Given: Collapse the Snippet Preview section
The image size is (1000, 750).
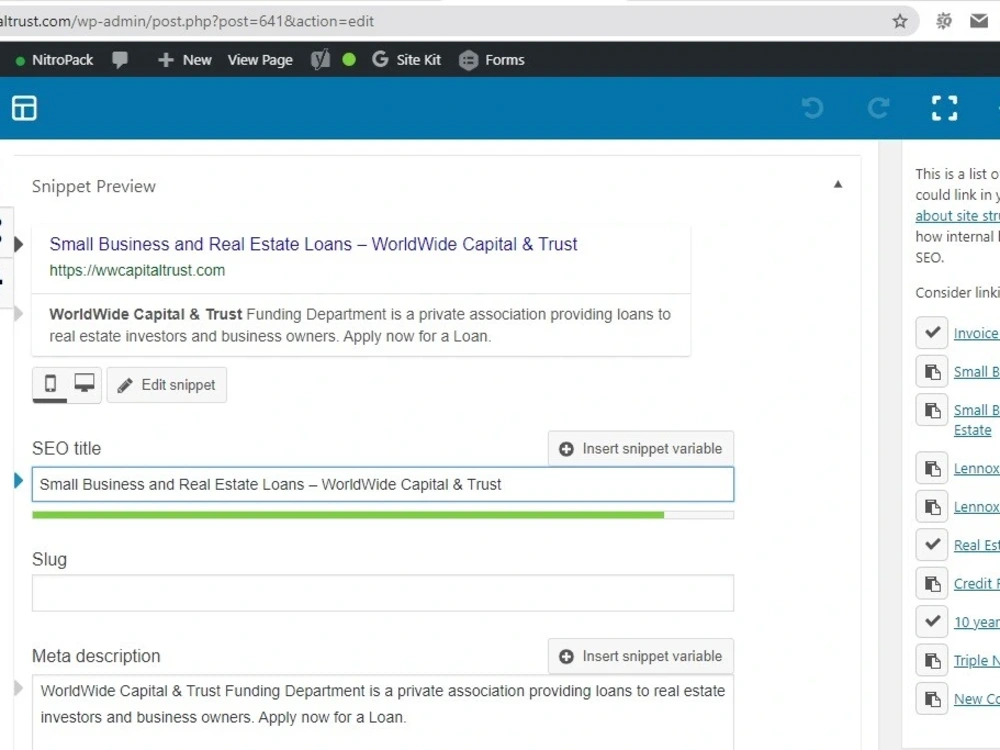Looking at the screenshot, I should (x=838, y=184).
